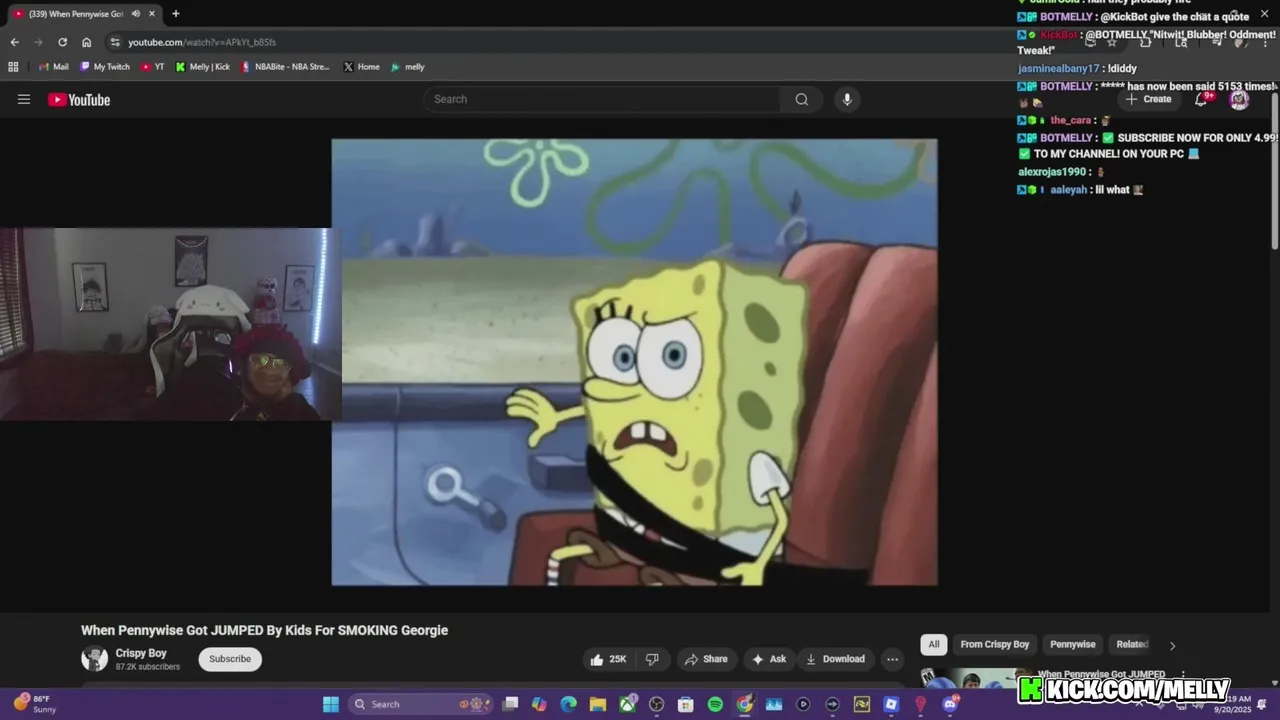The image size is (1280, 720).
Task: Select the From Crispy Boy chip
Action: coord(995,645)
